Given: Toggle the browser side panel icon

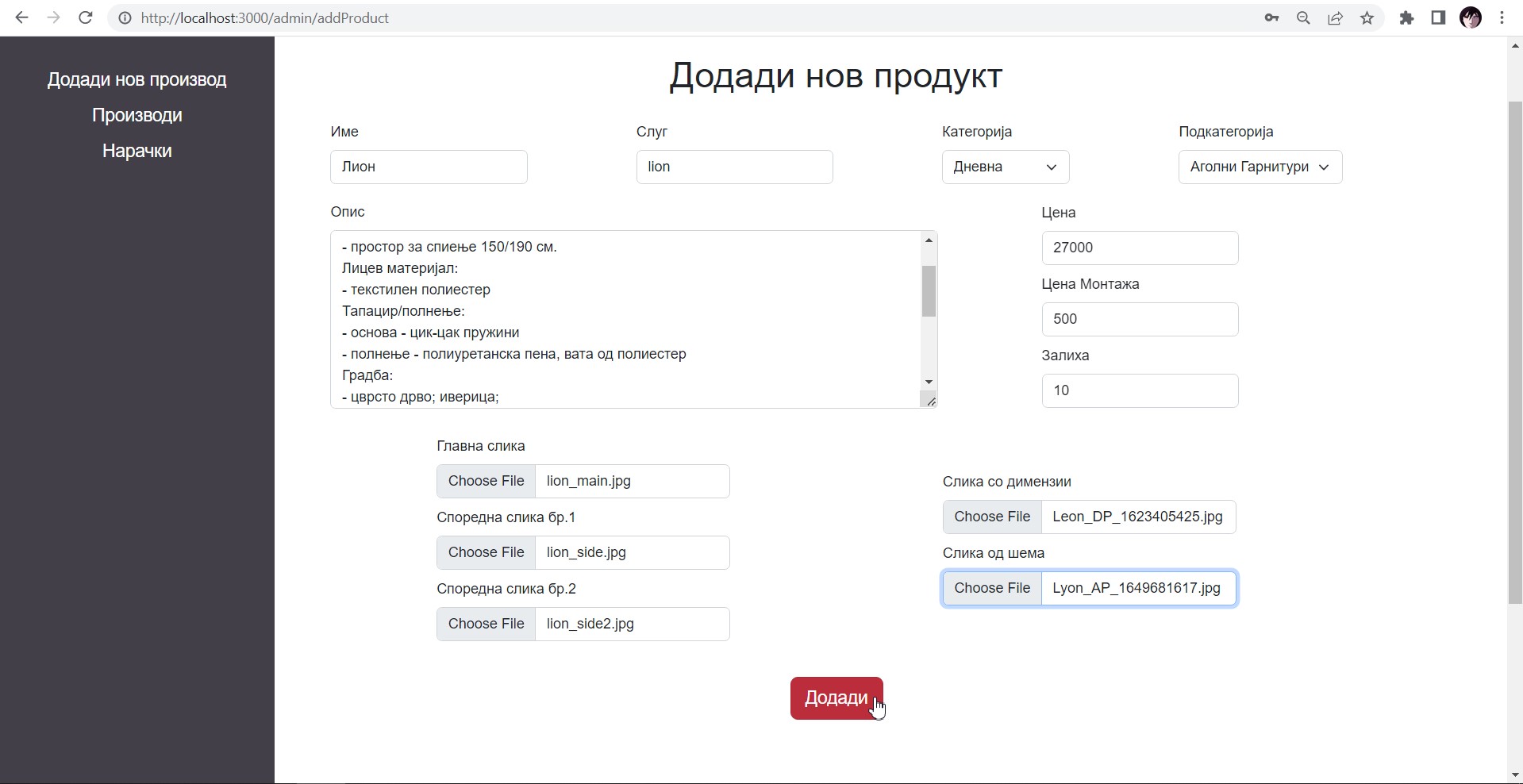Looking at the screenshot, I should pos(1438,17).
